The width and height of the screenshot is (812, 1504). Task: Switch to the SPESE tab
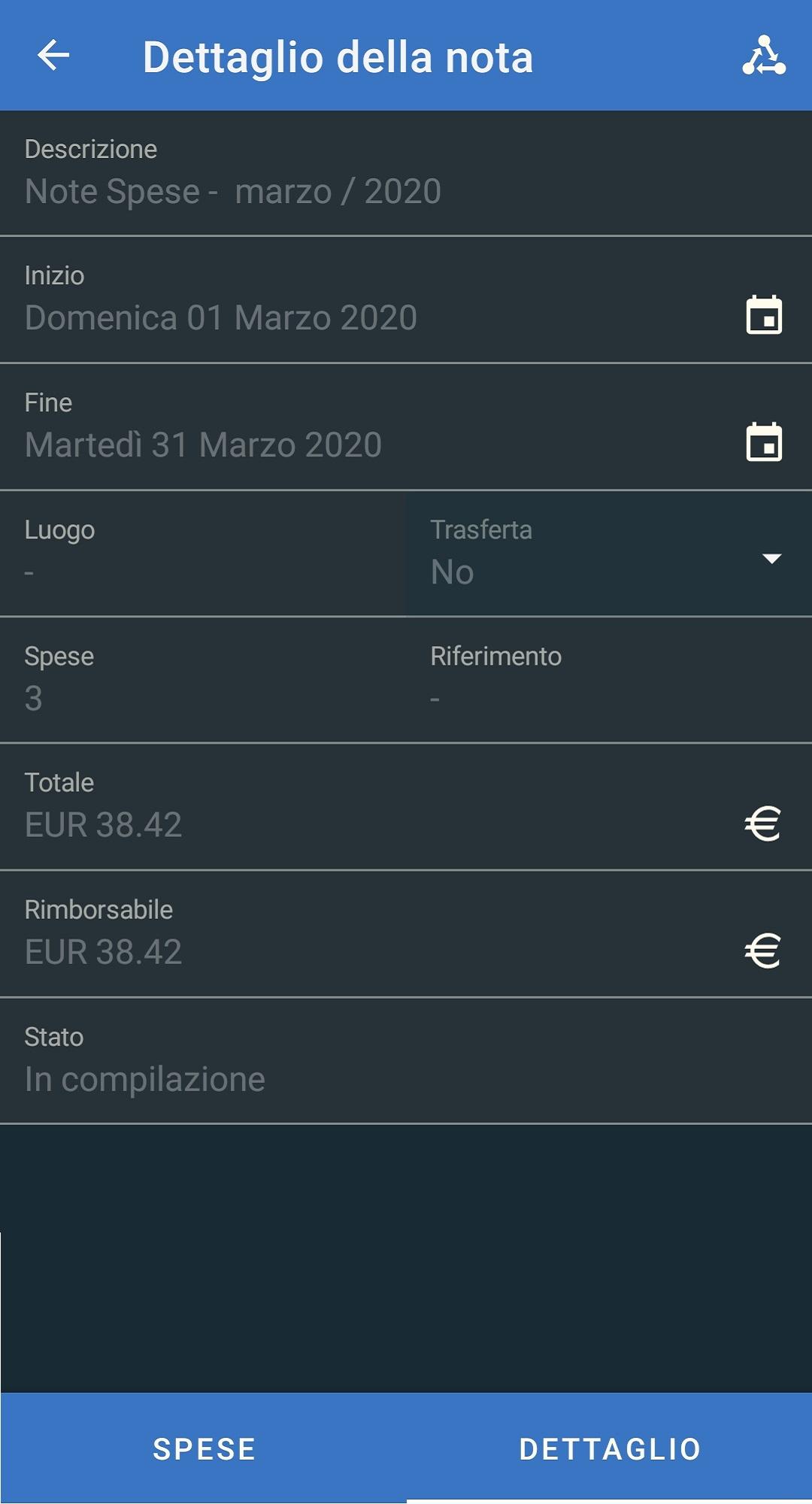[204, 1448]
